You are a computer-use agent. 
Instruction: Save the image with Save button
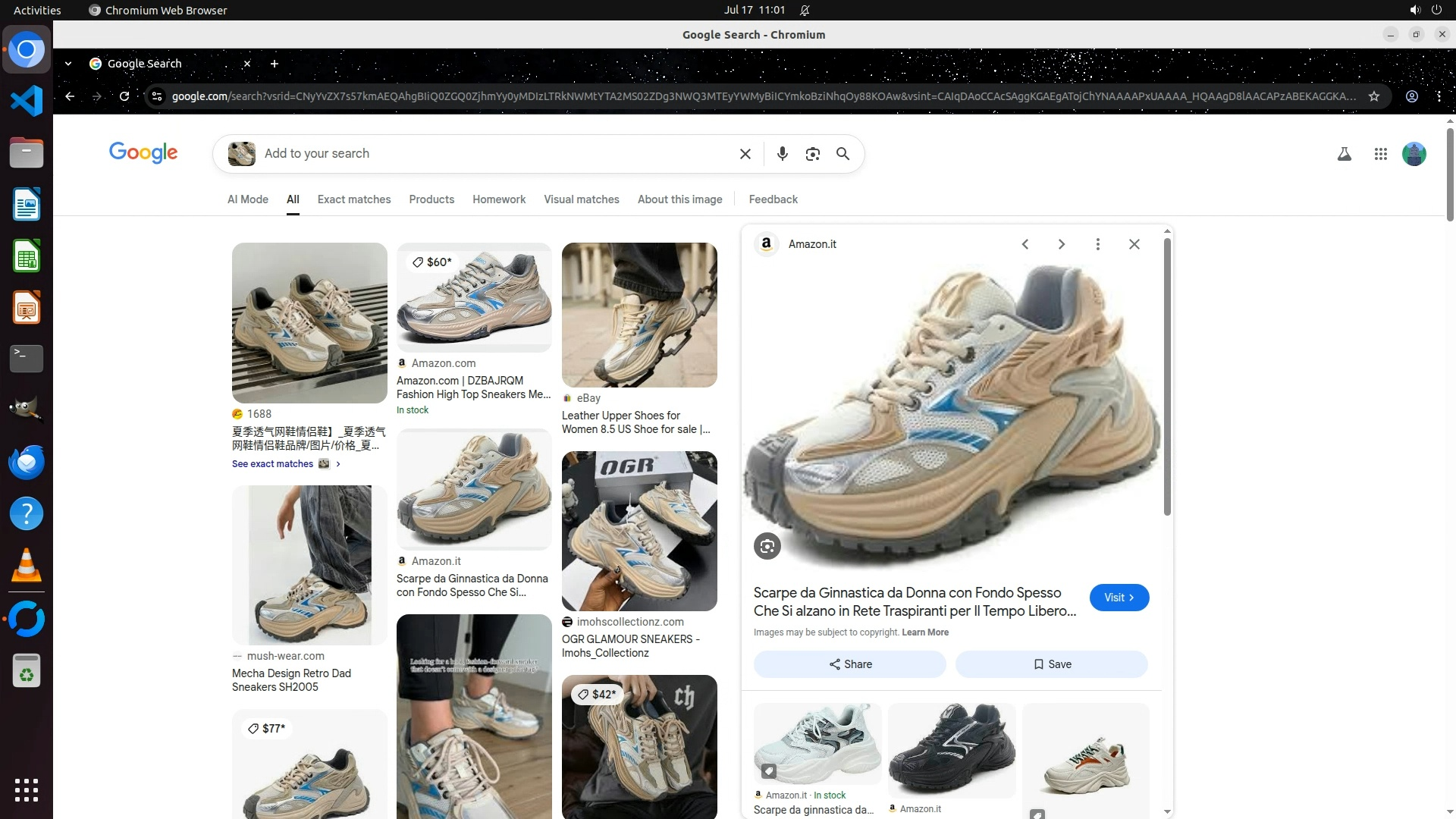click(x=1051, y=664)
